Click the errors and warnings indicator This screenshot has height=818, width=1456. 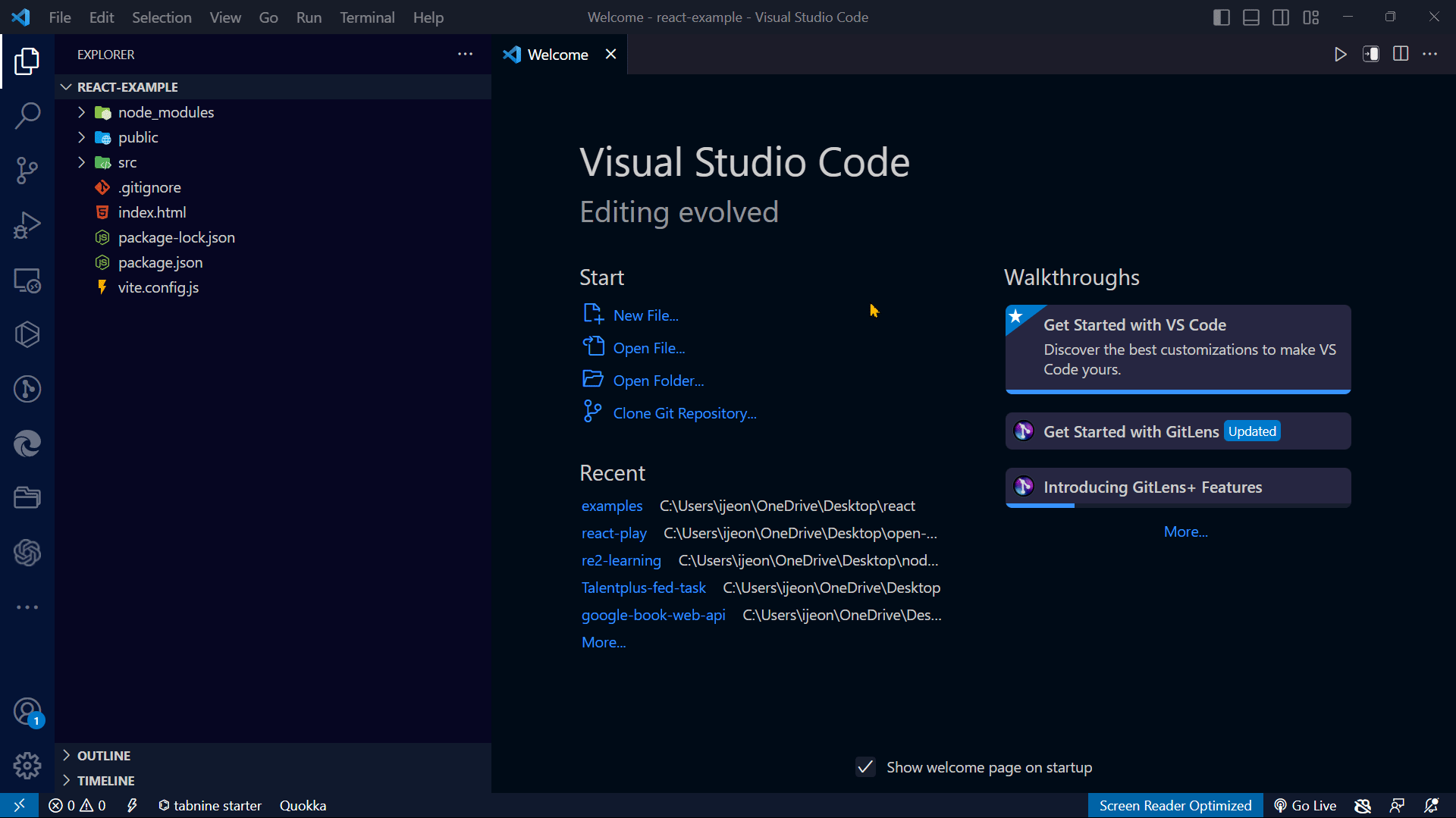(76, 805)
